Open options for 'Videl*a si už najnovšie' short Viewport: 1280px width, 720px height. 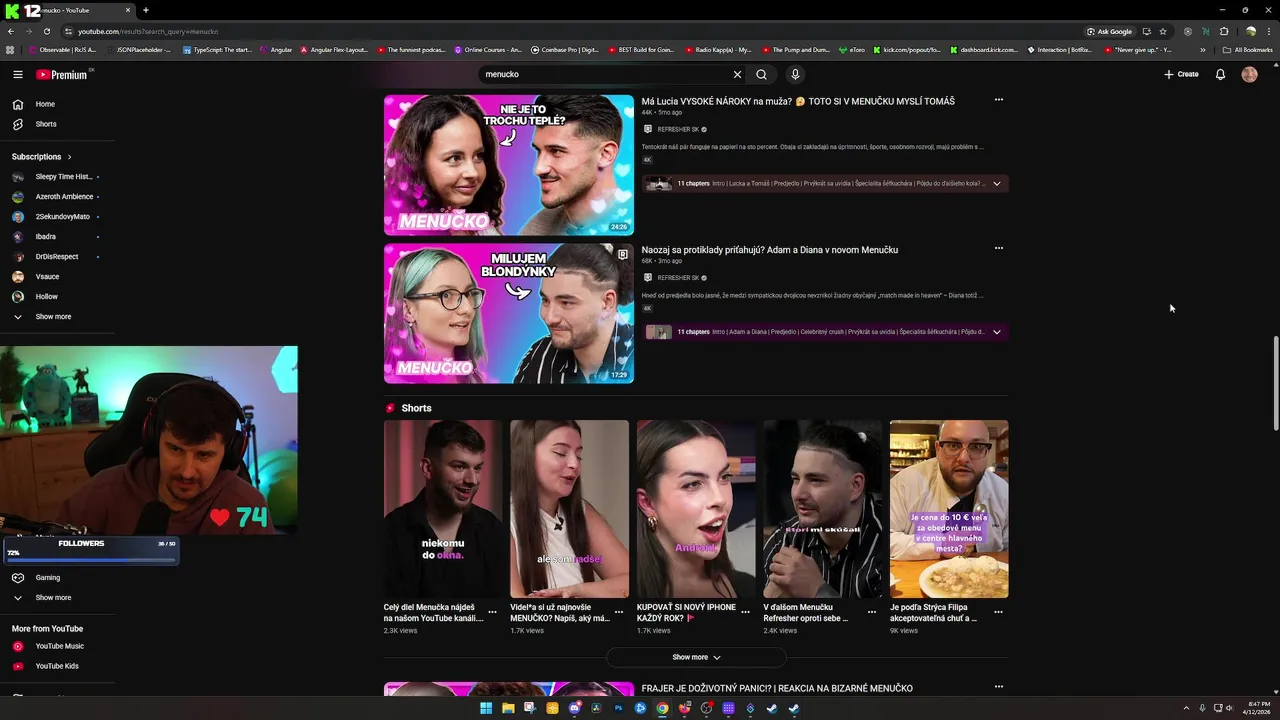tap(619, 612)
